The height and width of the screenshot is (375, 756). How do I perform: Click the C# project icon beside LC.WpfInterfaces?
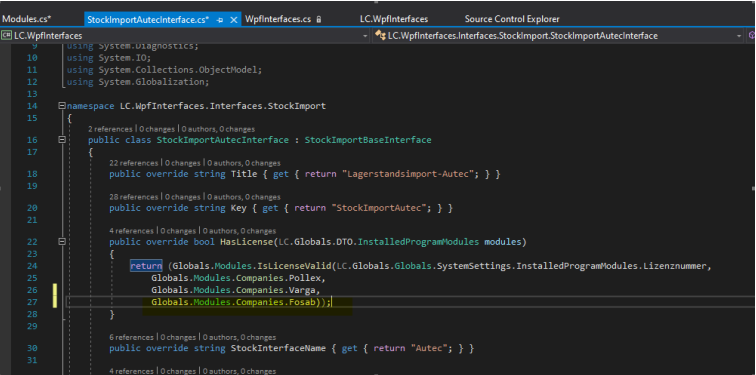(x=7, y=36)
